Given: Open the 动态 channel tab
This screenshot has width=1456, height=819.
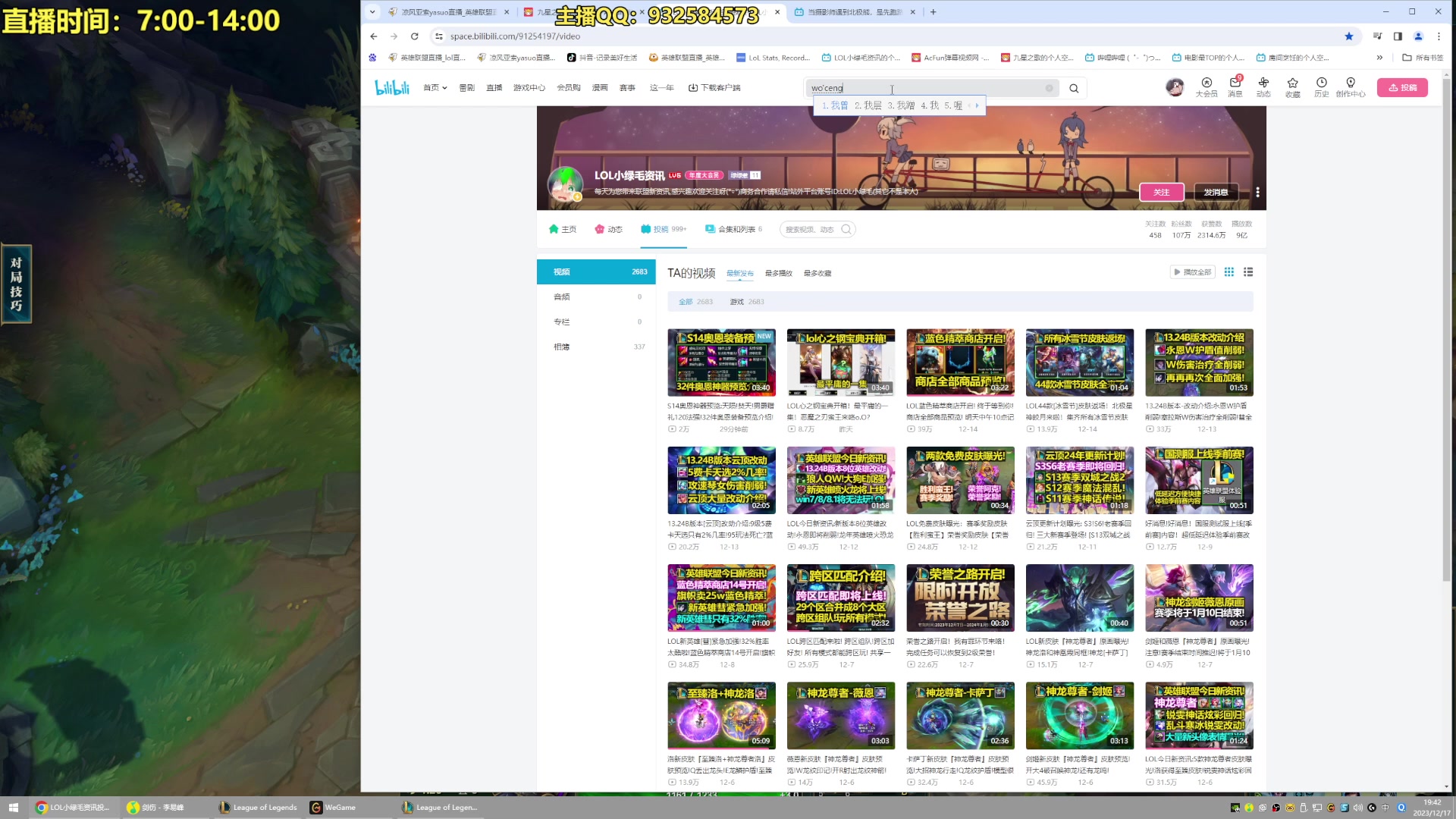Looking at the screenshot, I should tap(608, 229).
